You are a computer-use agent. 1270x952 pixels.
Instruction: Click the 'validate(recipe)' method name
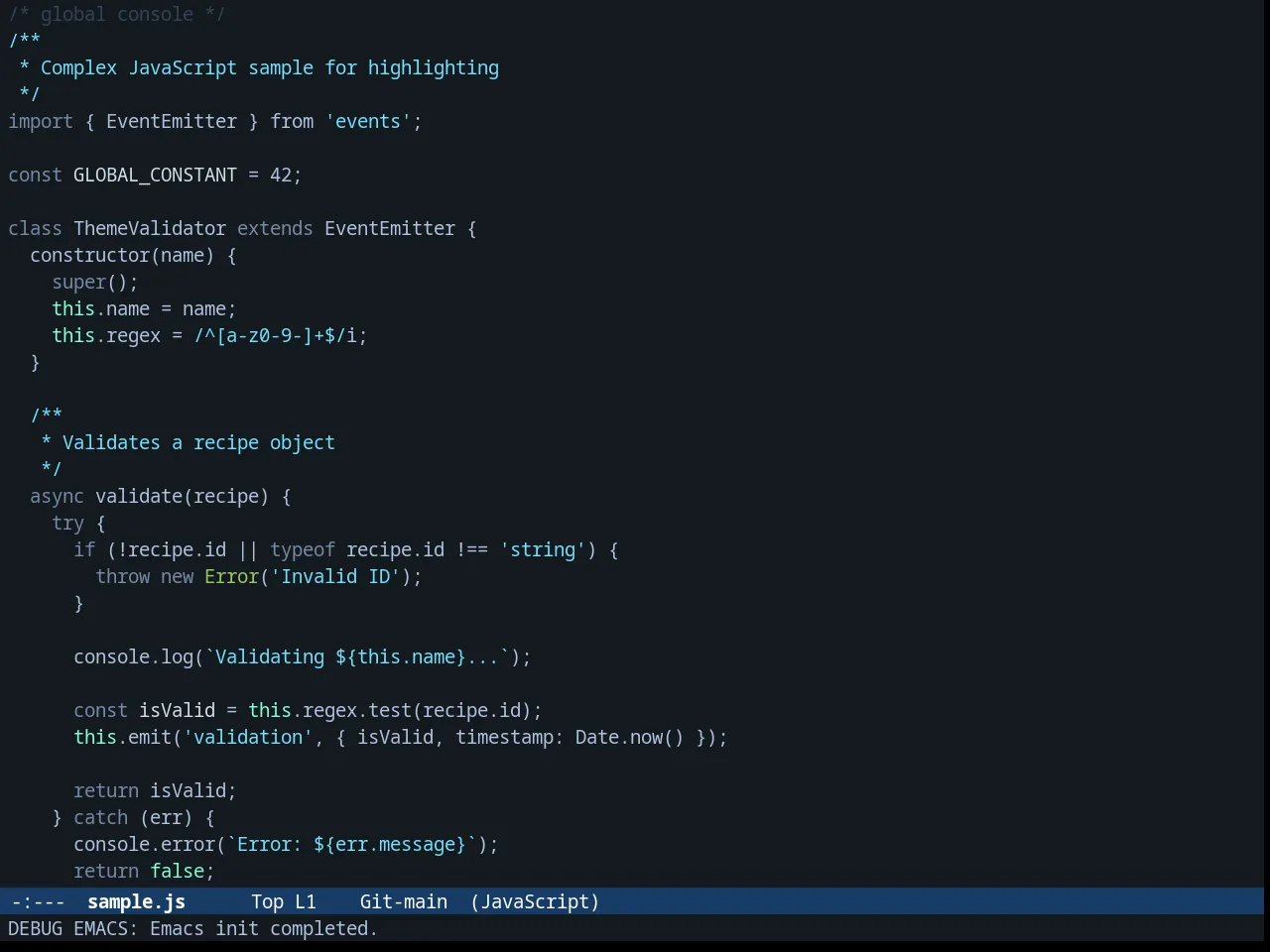tap(183, 496)
